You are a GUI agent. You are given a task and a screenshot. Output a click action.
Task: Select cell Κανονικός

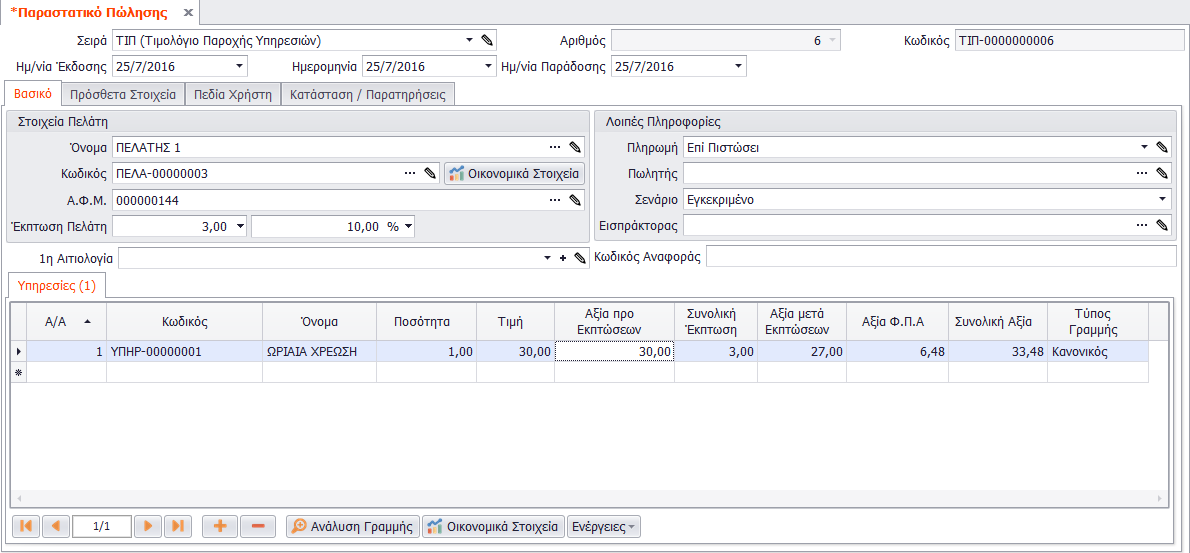1097,351
